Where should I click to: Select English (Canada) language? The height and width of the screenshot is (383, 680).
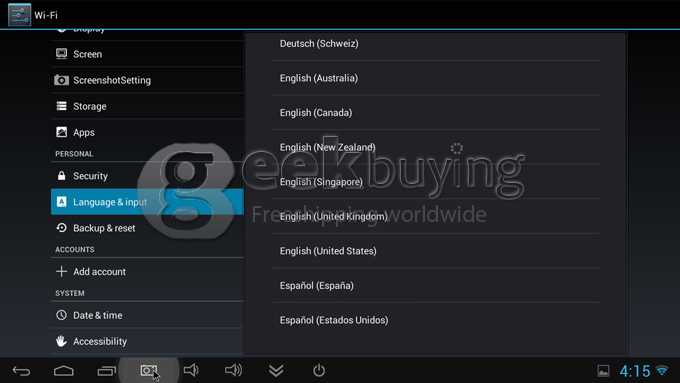[435, 113]
